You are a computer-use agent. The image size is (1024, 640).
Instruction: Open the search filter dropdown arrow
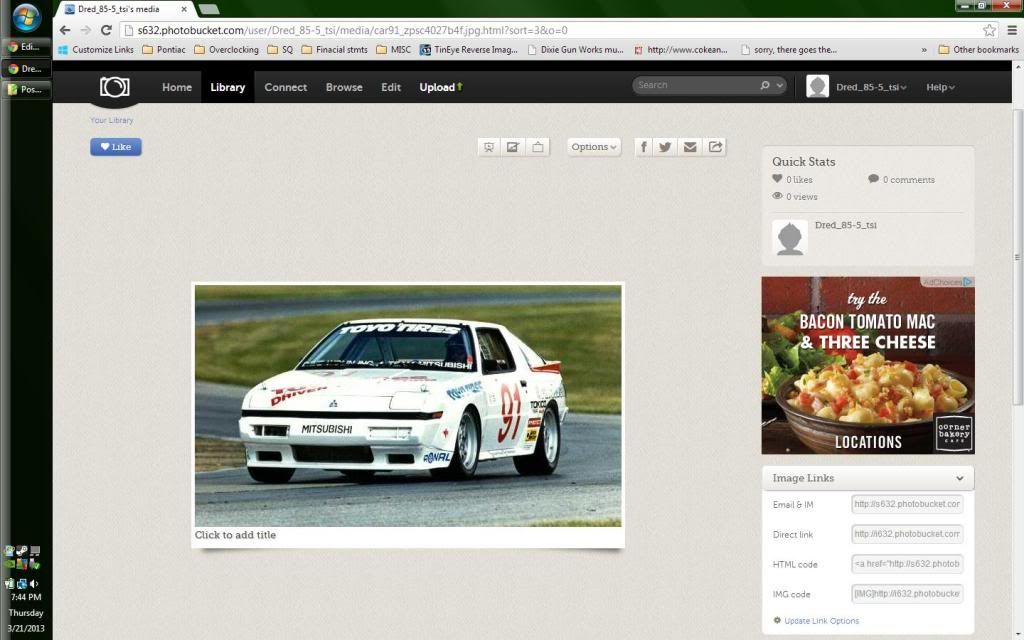[x=780, y=86]
